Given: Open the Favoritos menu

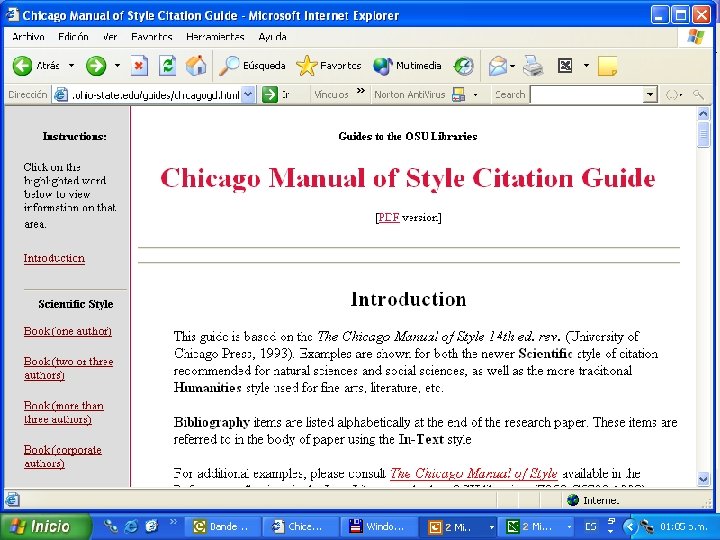Looking at the screenshot, I should pos(152,37).
